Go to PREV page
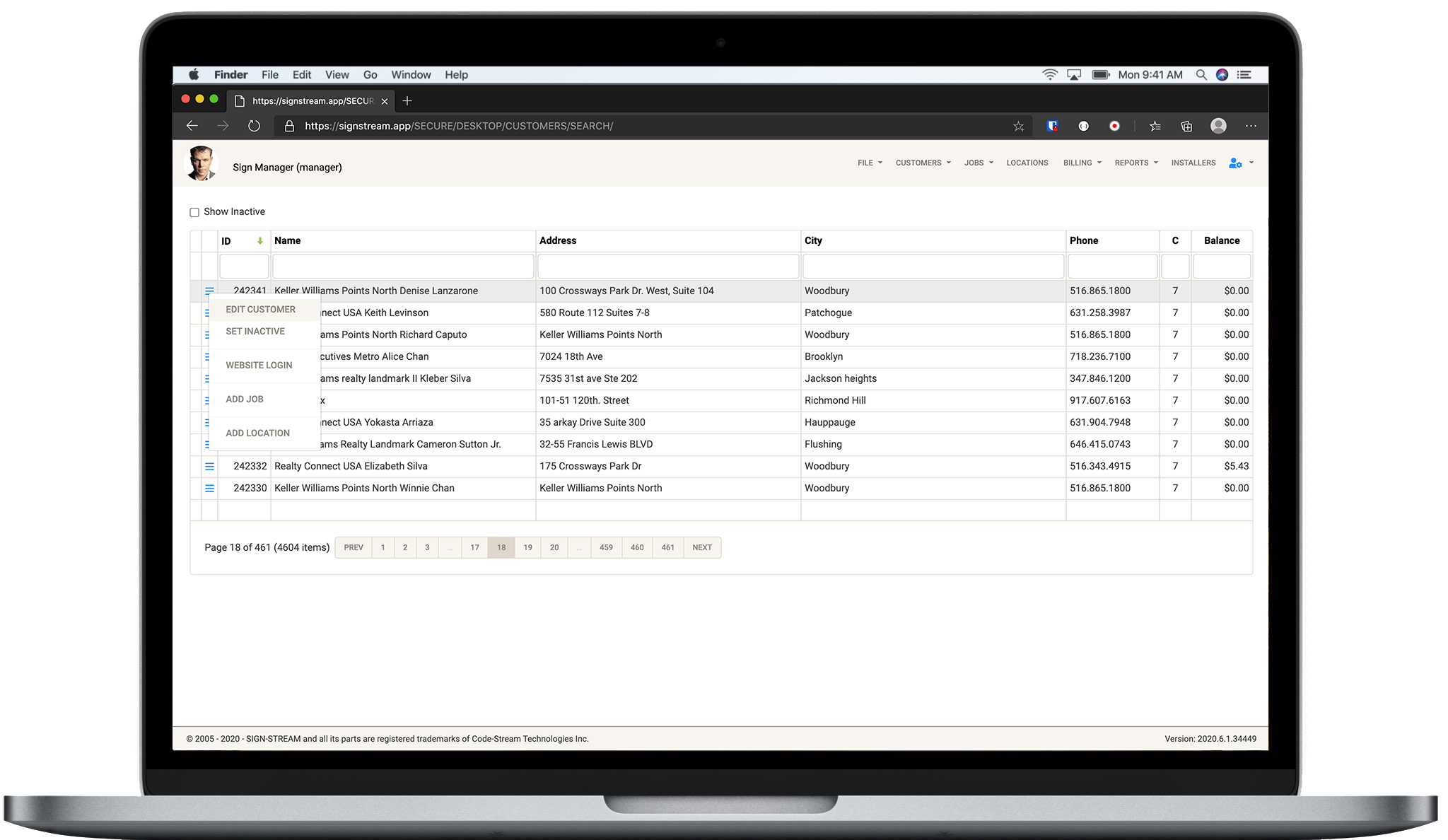The width and height of the screenshot is (1448, 840). (x=354, y=548)
